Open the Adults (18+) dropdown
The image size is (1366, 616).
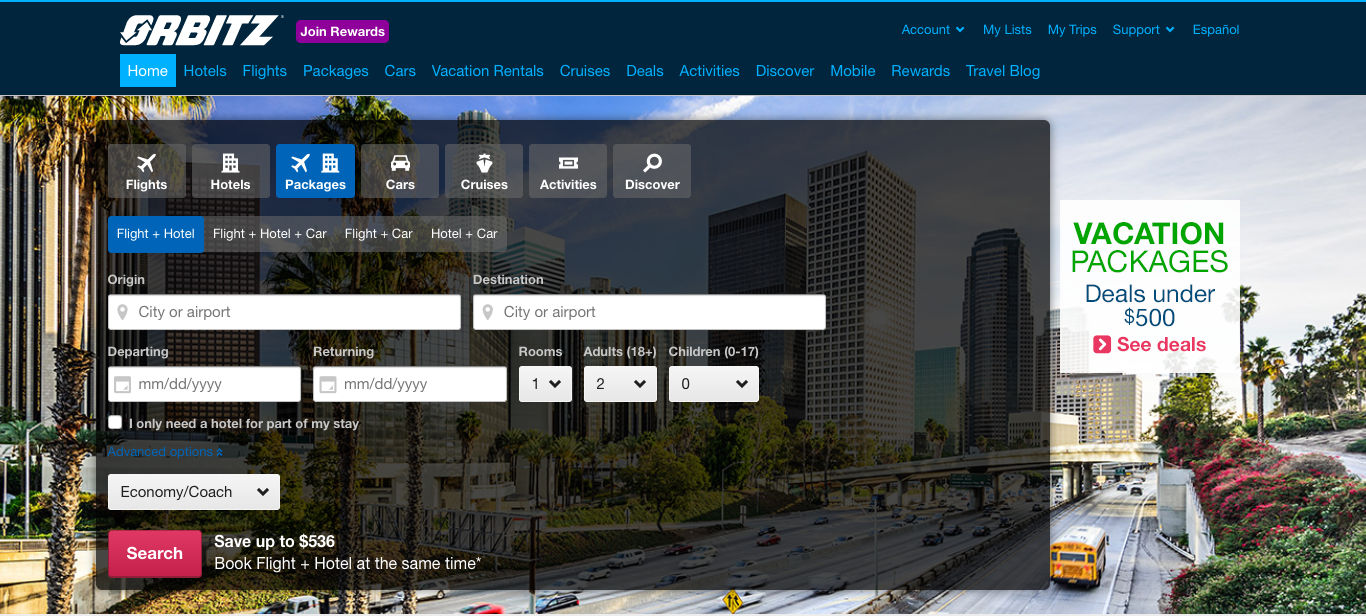coord(620,384)
